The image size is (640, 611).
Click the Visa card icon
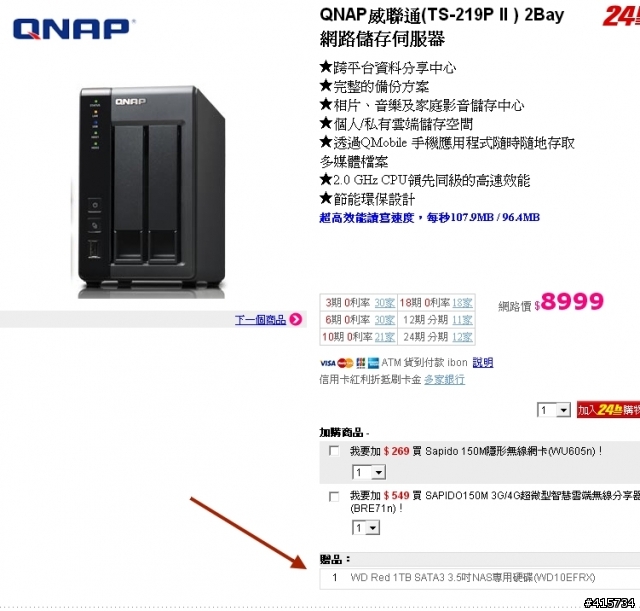click(328, 363)
